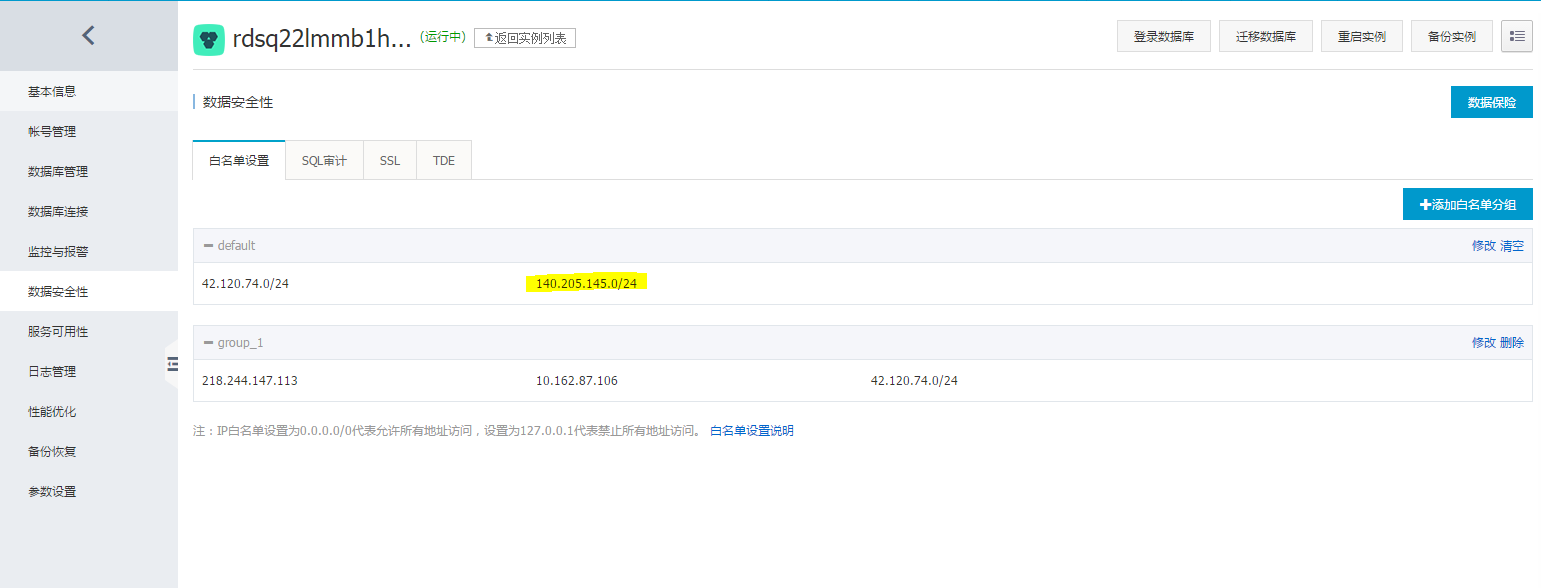Click instance name rdsq22lmmb1h...

point(322,39)
